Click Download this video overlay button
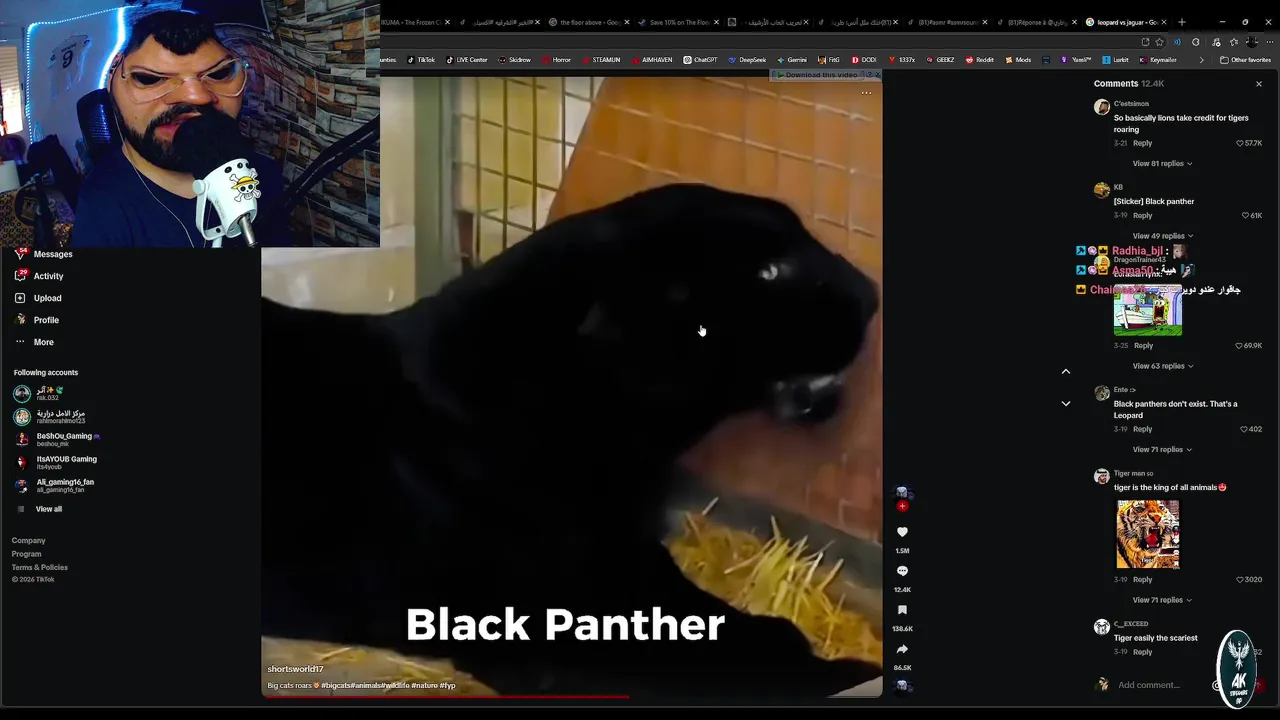The height and width of the screenshot is (720, 1280). tap(821, 75)
